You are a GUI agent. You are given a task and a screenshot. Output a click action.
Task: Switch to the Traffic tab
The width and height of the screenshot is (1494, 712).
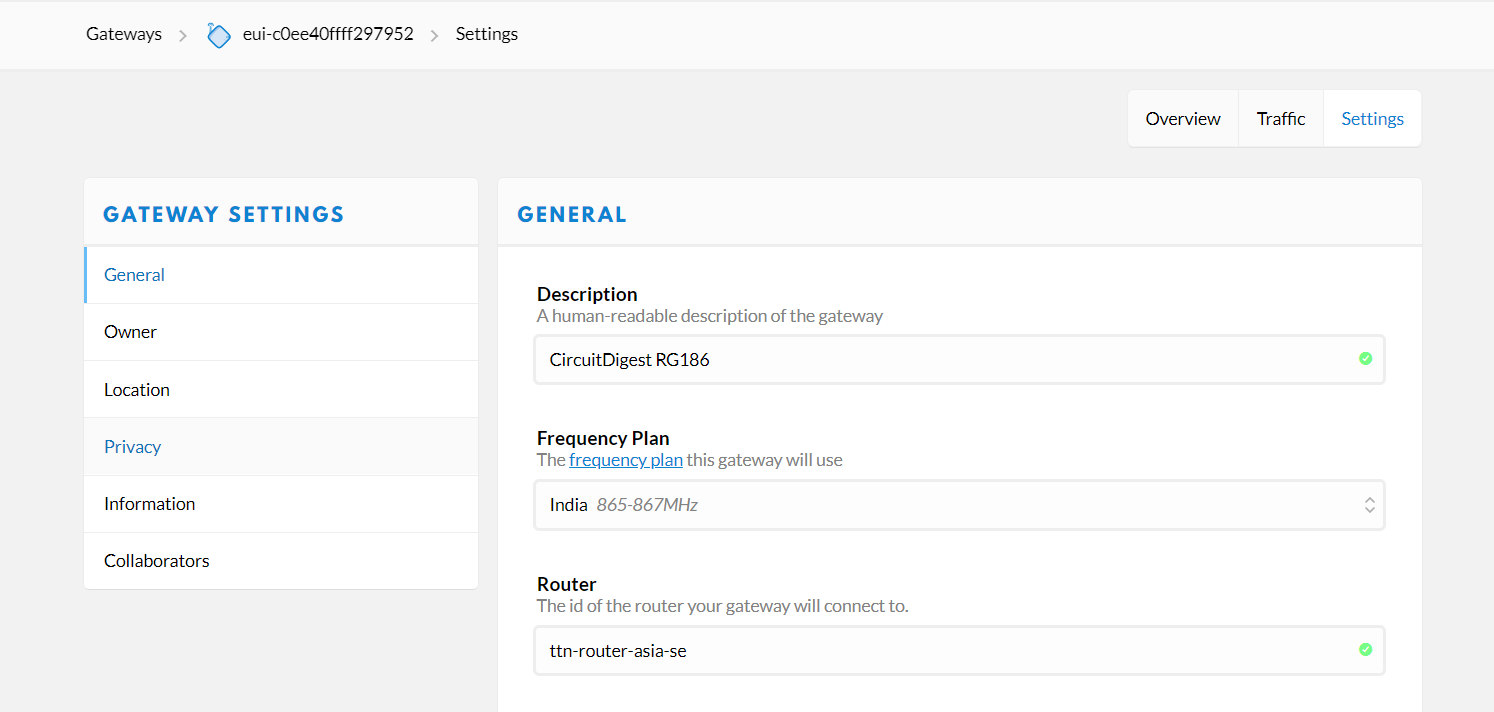pos(1281,119)
